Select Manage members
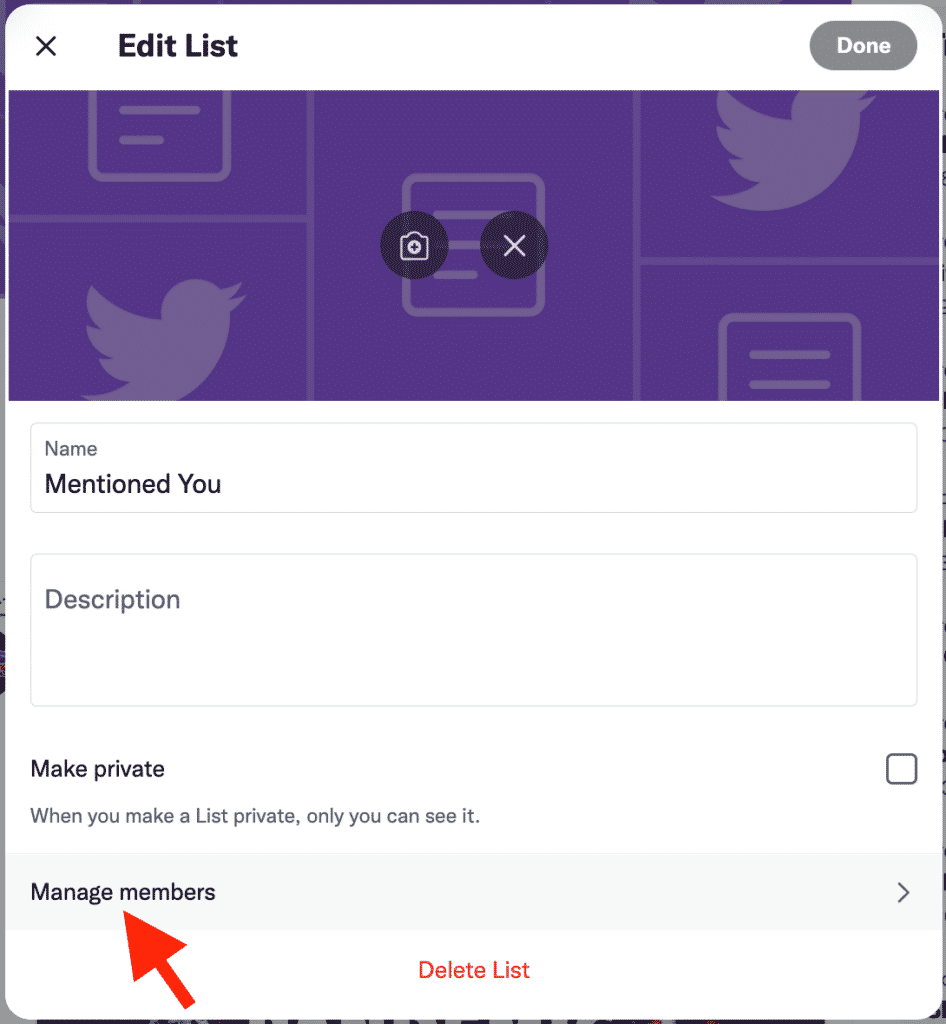Viewport: 946px width, 1024px height. click(x=122, y=892)
